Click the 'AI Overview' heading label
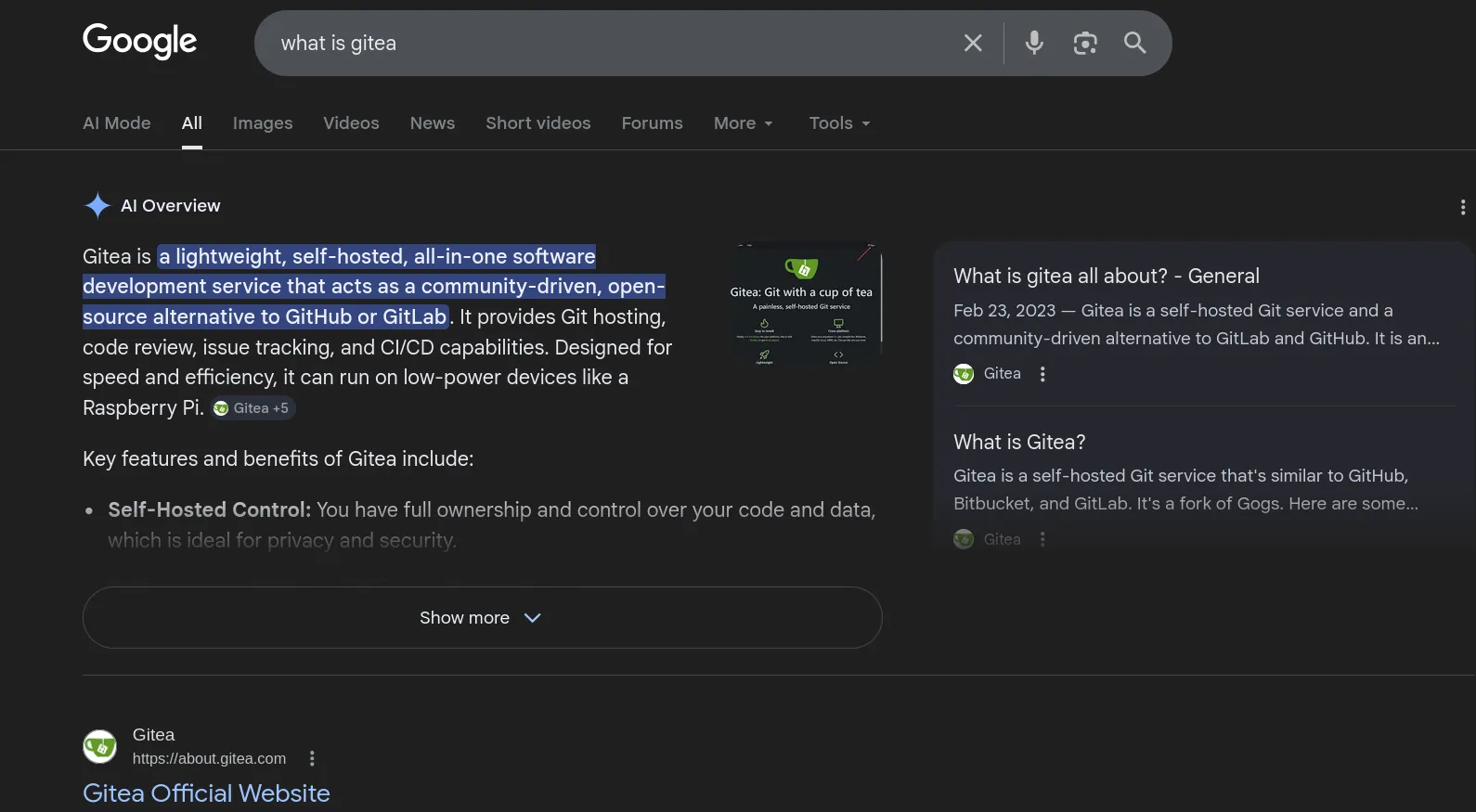 (171, 206)
